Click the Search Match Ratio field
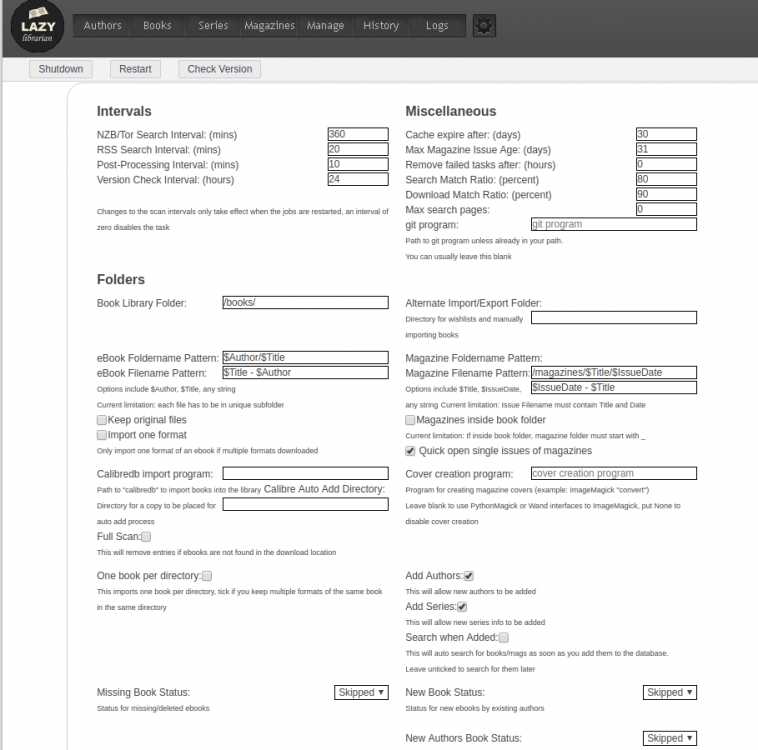The image size is (758, 750). 666,179
